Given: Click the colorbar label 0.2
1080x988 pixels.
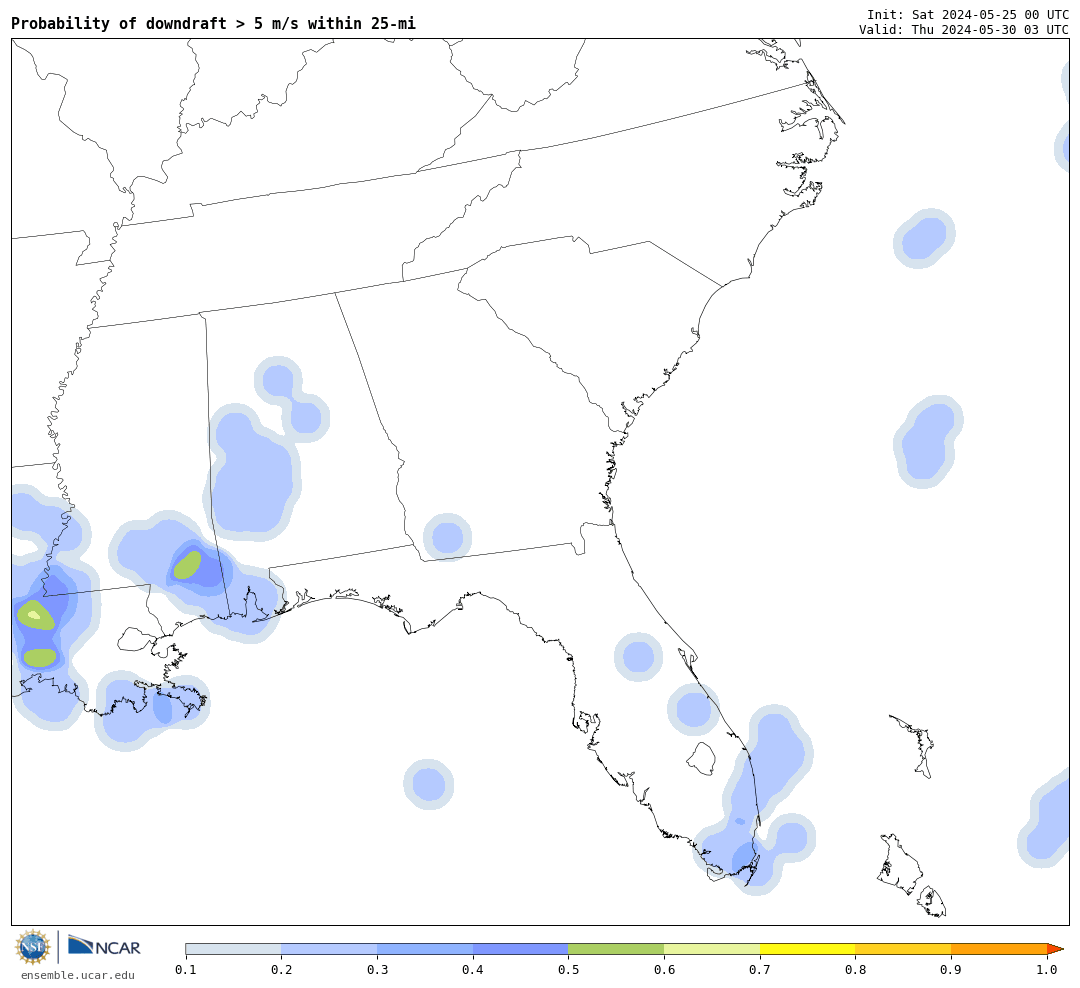Looking at the screenshot, I should click(282, 970).
